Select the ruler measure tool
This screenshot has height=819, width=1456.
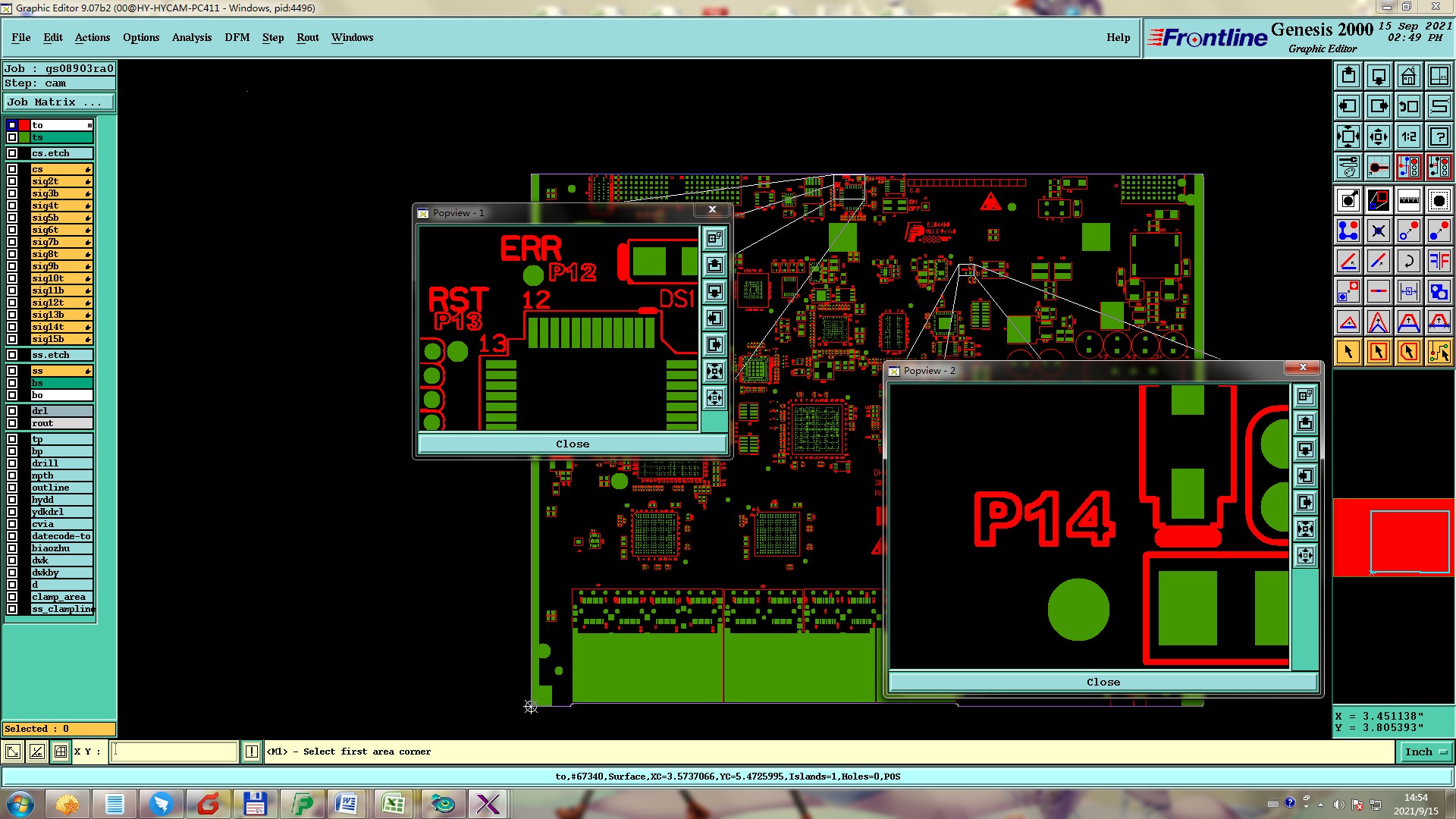click(x=1408, y=200)
